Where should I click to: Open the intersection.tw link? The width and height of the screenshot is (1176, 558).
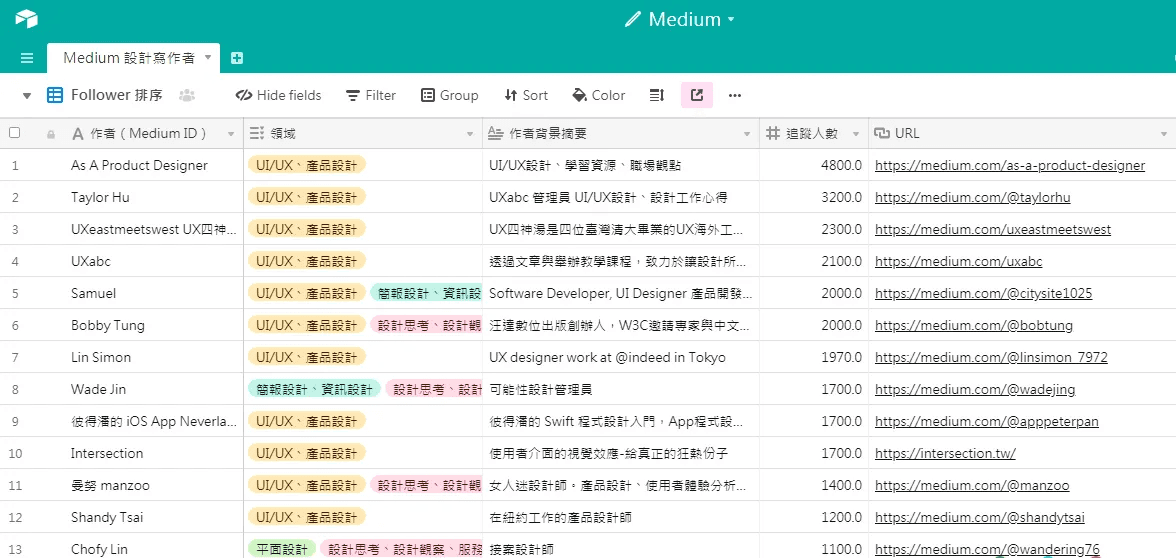(x=945, y=453)
